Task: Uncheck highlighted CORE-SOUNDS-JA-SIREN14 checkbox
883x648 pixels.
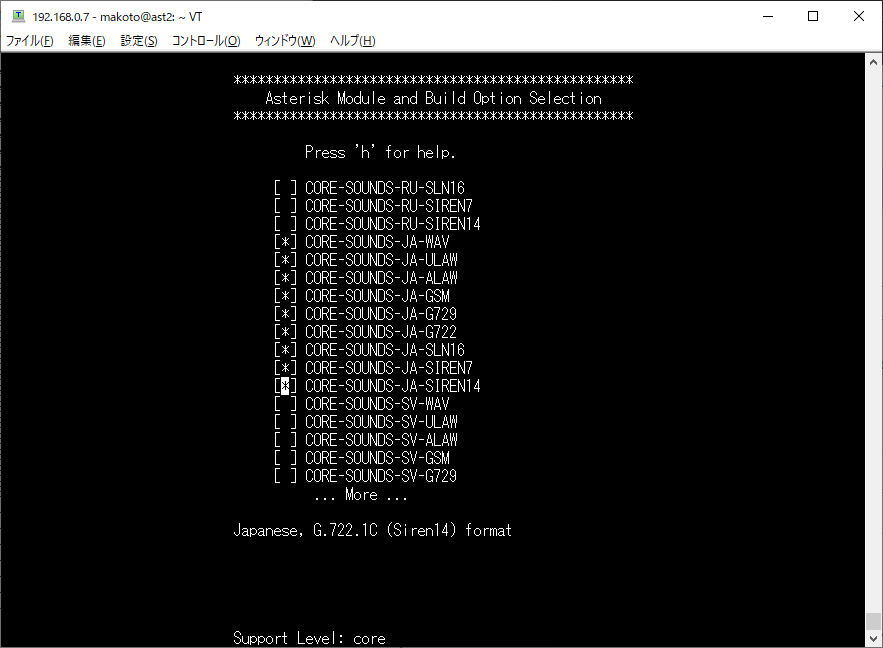Action: (x=285, y=386)
